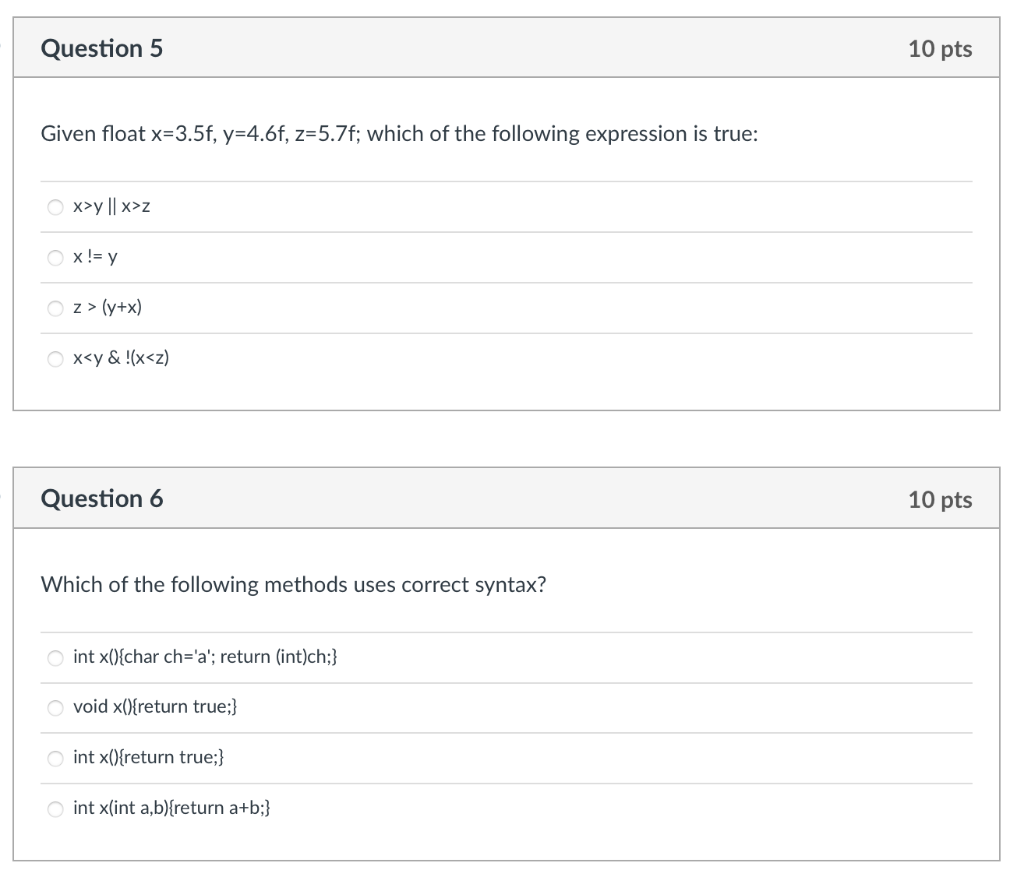1024x877 pixels.
Task: Select the radio button for x>y || x>z
Action: 56,207
